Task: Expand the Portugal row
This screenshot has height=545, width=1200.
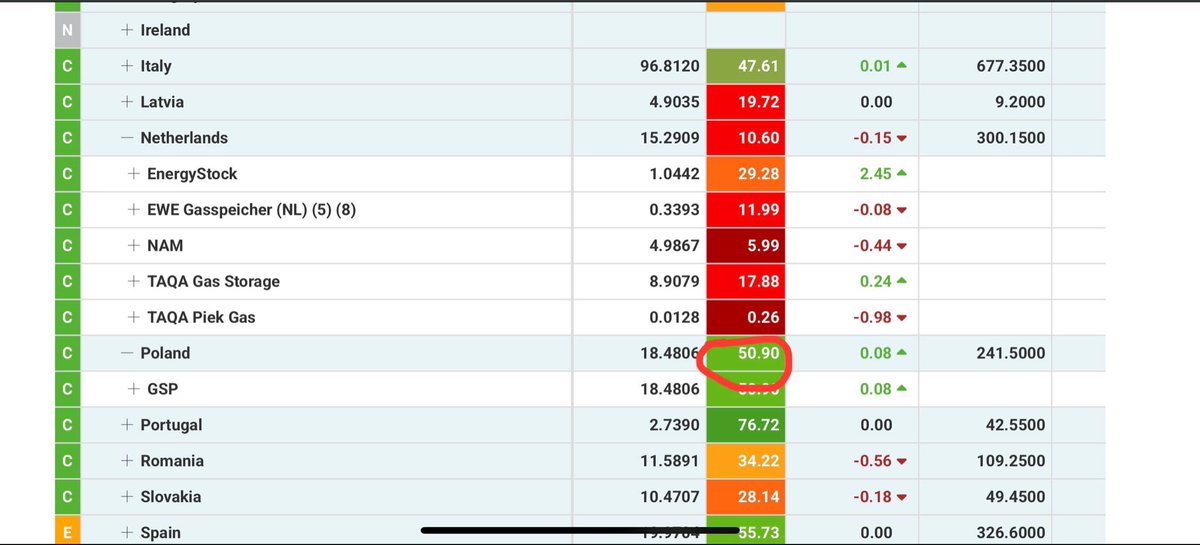Action: (x=127, y=425)
